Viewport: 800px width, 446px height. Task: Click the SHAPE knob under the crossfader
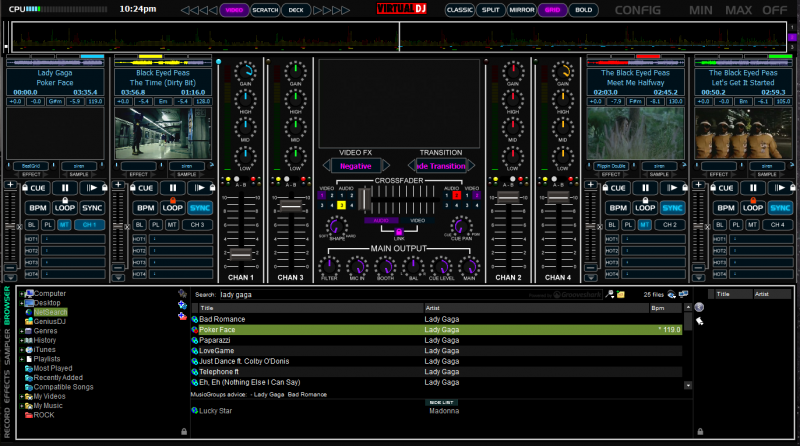337,226
